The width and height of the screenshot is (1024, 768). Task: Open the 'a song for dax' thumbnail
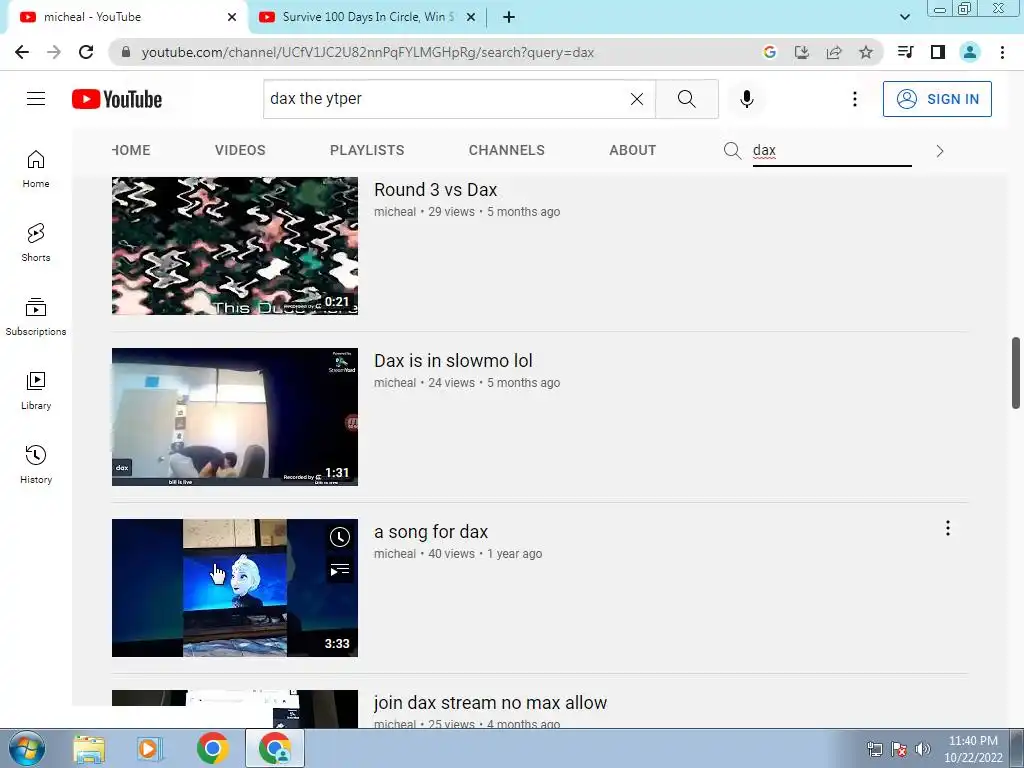234,588
